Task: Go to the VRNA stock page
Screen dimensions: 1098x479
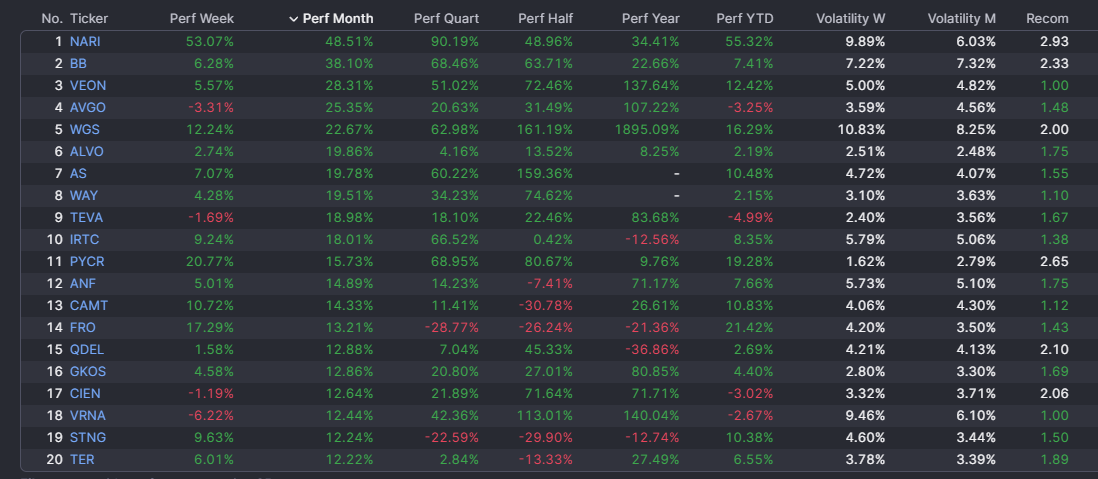Action: 87,416
